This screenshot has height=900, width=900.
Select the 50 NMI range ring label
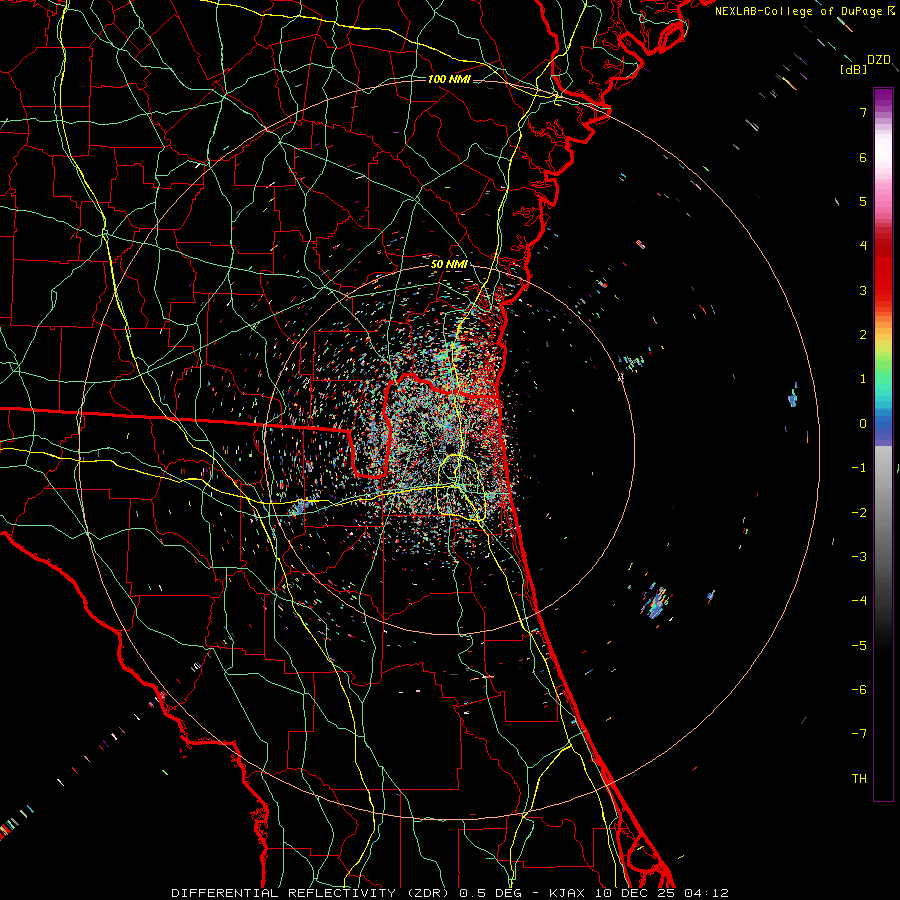tap(449, 264)
